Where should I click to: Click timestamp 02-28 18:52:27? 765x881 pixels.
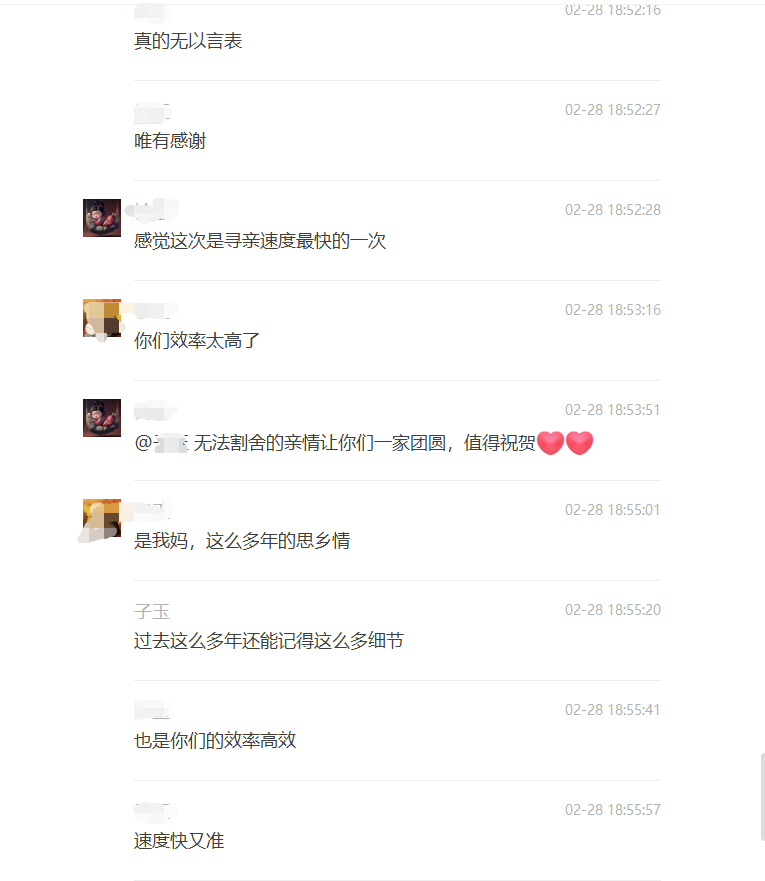click(613, 110)
